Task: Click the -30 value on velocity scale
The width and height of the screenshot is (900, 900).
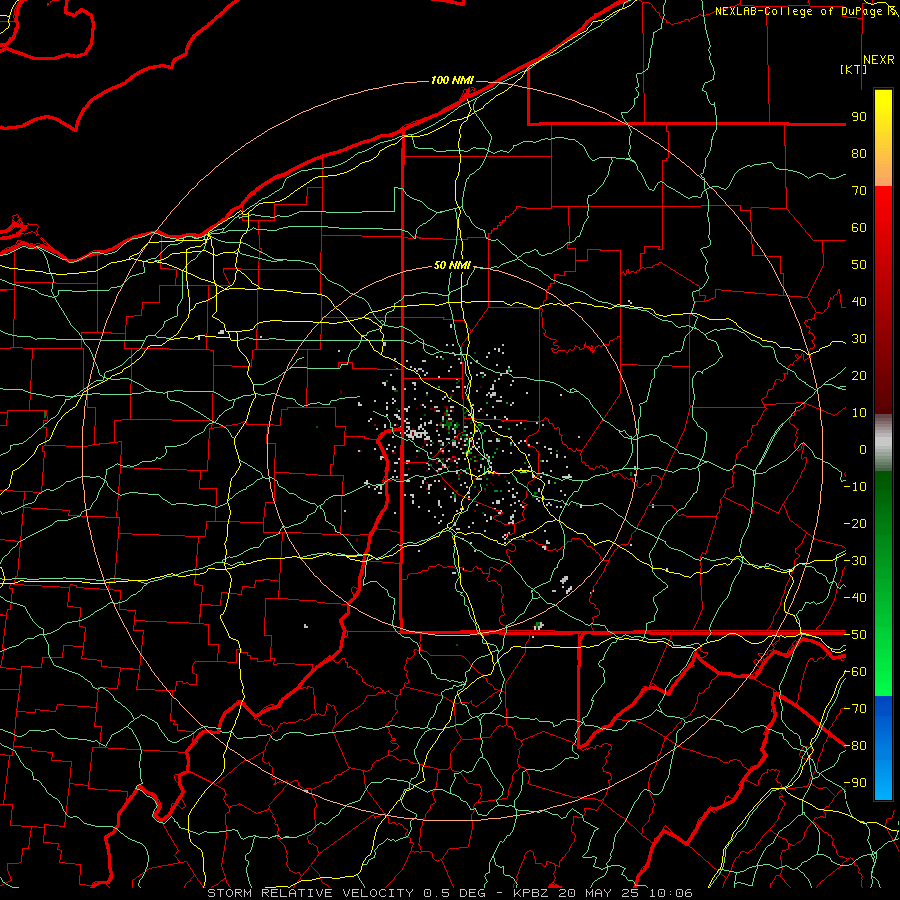Action: [855, 561]
